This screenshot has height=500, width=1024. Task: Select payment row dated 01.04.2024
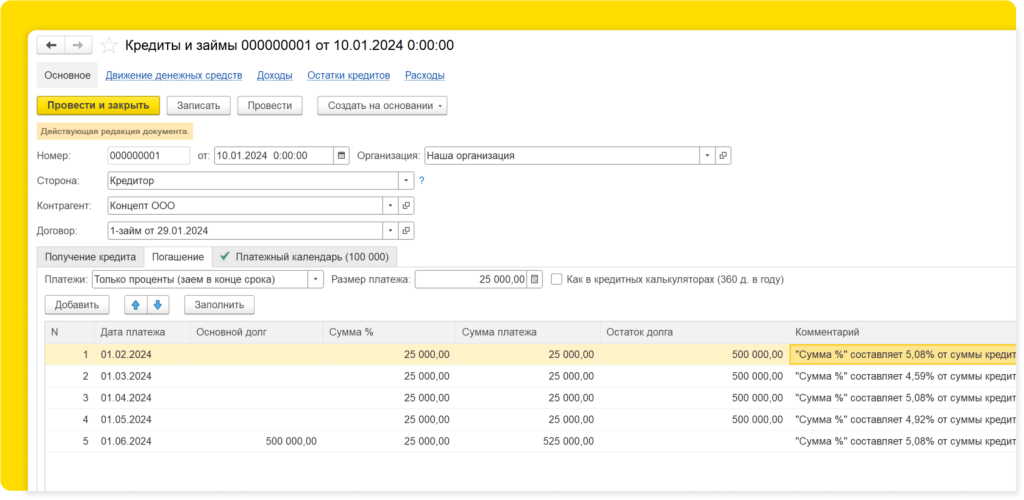point(531,398)
